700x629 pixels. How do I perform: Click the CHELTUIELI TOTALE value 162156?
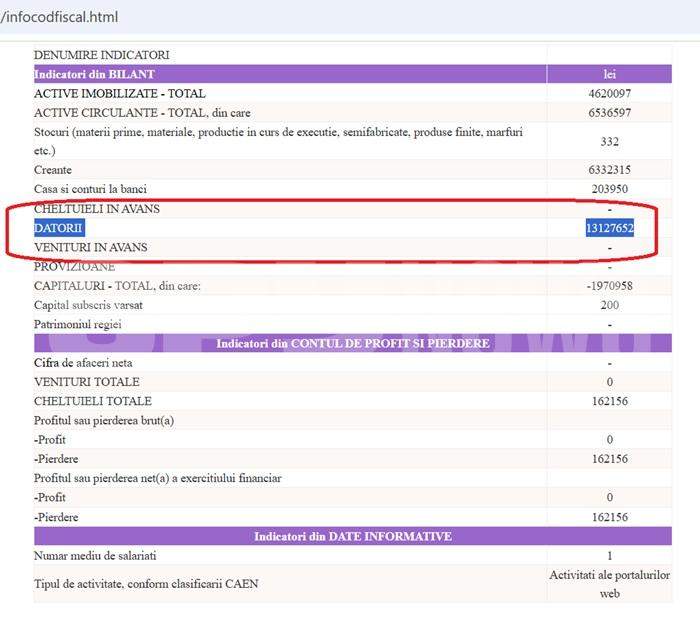coord(609,401)
